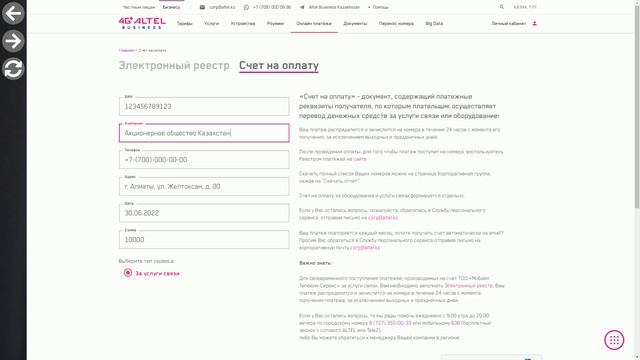
Task: Click the email address in top bar
Action: tap(222, 7)
